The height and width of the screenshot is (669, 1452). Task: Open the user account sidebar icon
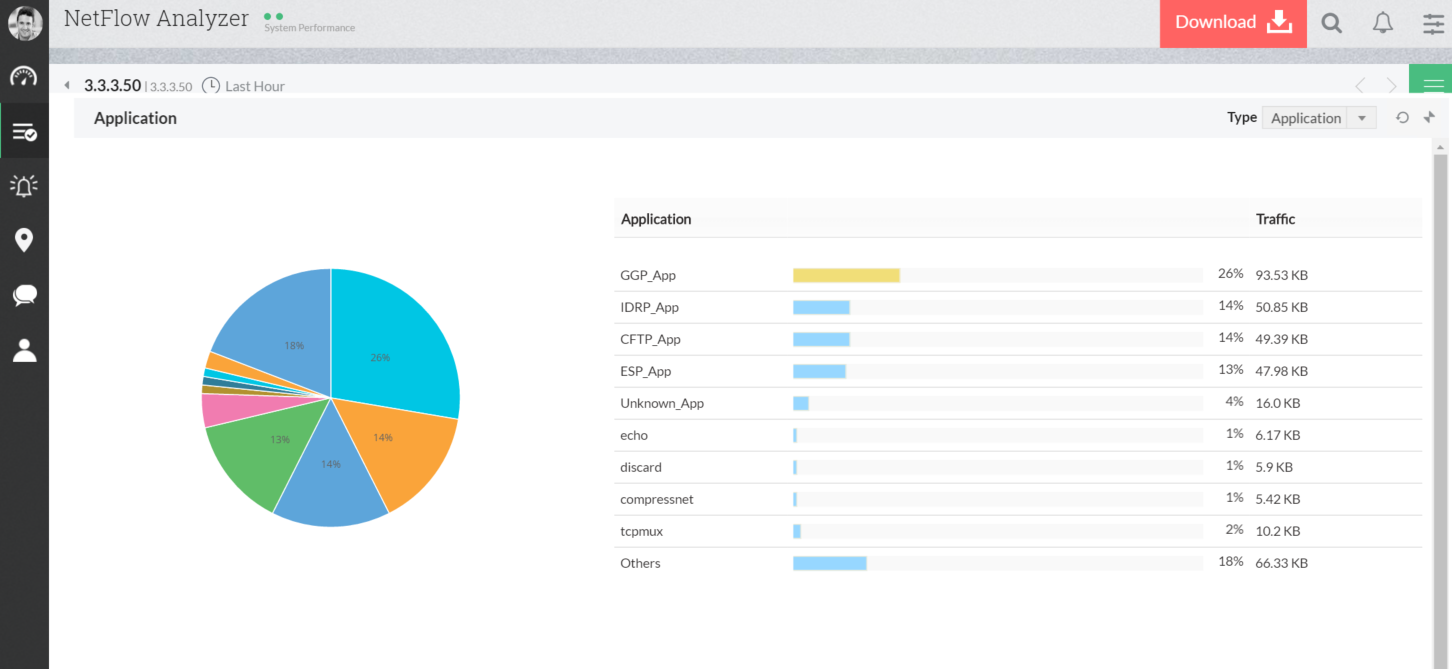pos(24,350)
